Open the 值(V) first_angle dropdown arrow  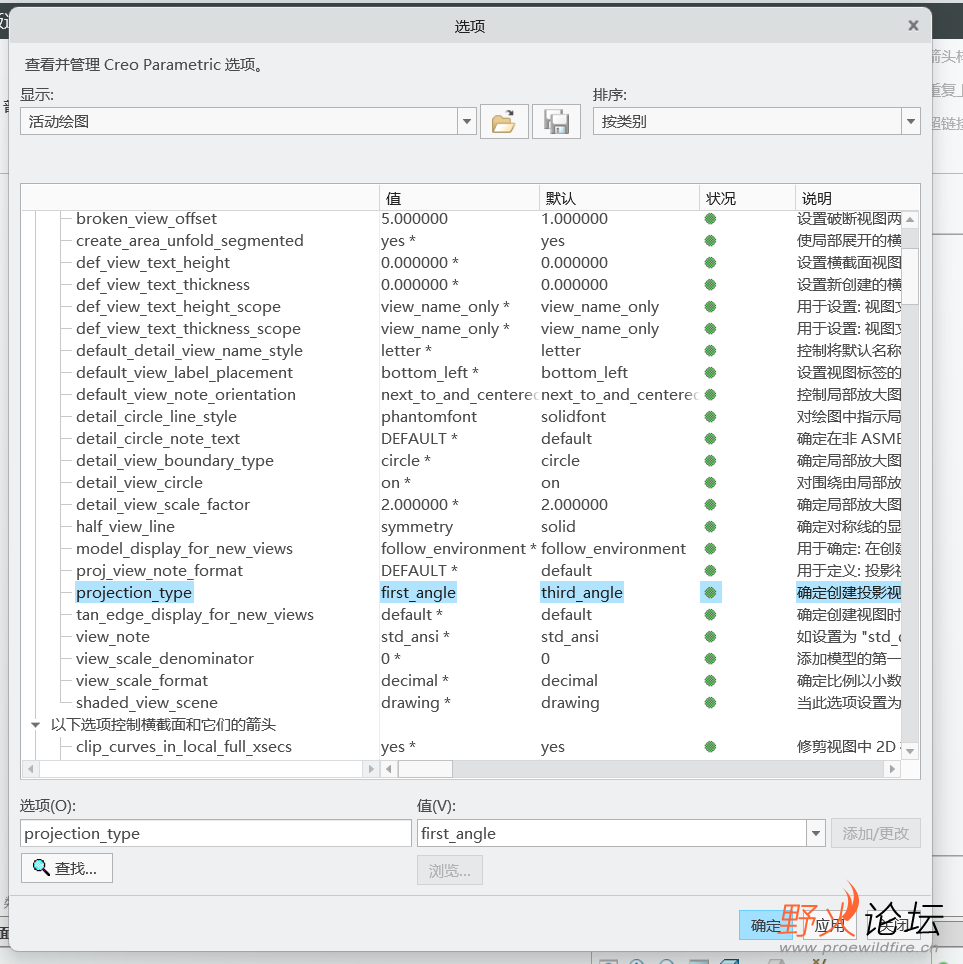pyautogui.click(x=815, y=834)
